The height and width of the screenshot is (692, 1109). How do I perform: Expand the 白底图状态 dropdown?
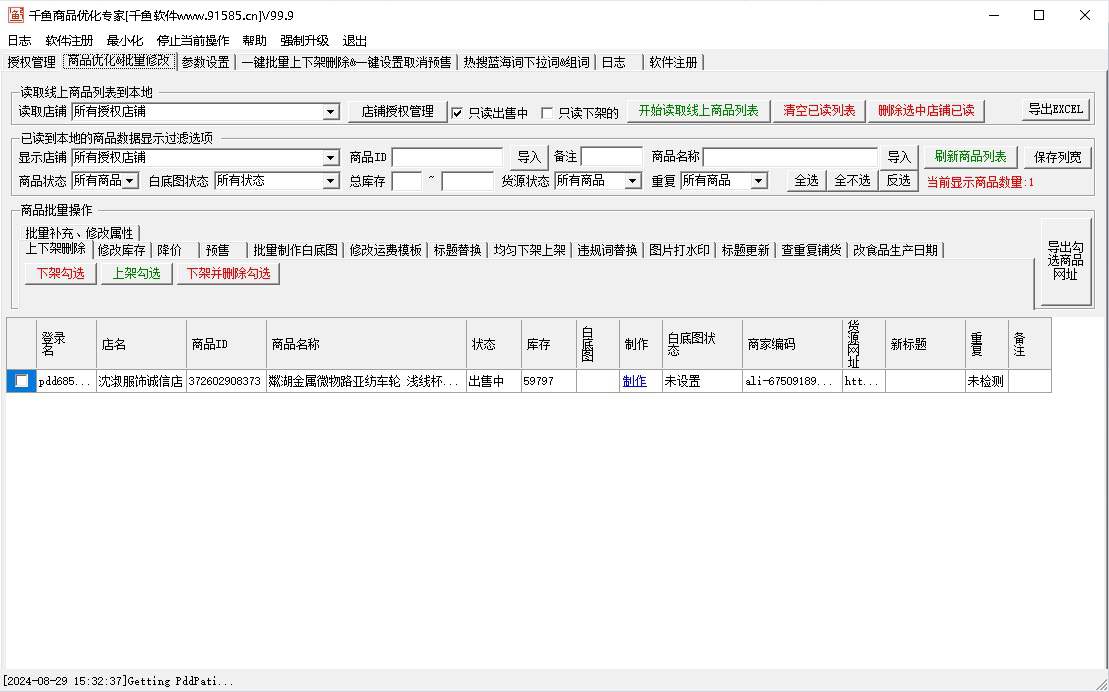[x=331, y=181]
